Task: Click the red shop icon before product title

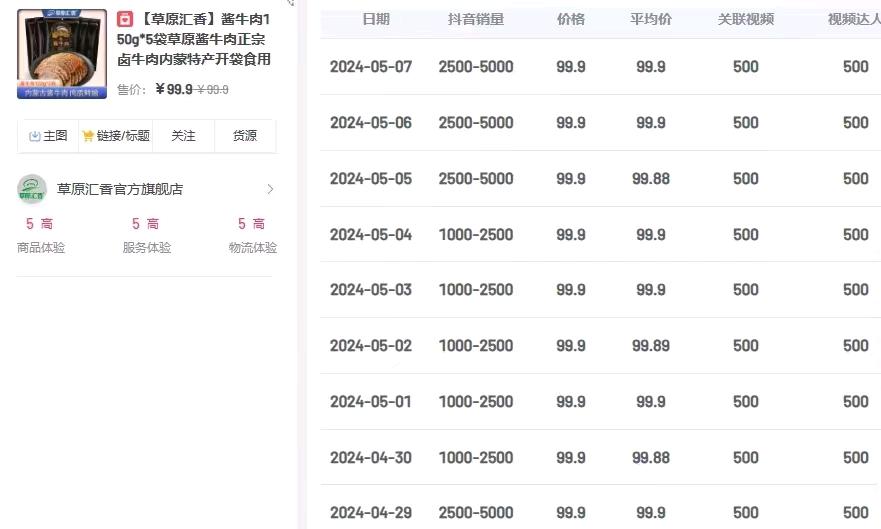Action: (x=125, y=19)
